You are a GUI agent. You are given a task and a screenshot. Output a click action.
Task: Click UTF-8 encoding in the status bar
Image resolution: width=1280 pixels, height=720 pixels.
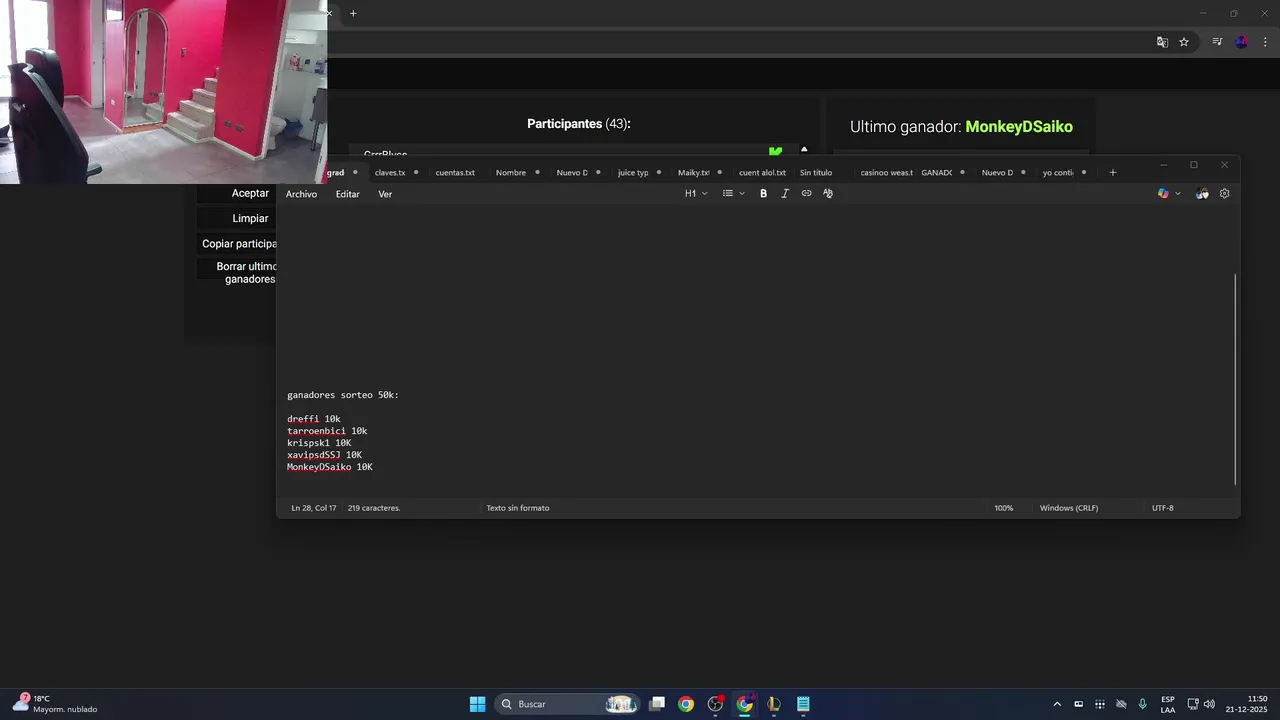[1163, 508]
